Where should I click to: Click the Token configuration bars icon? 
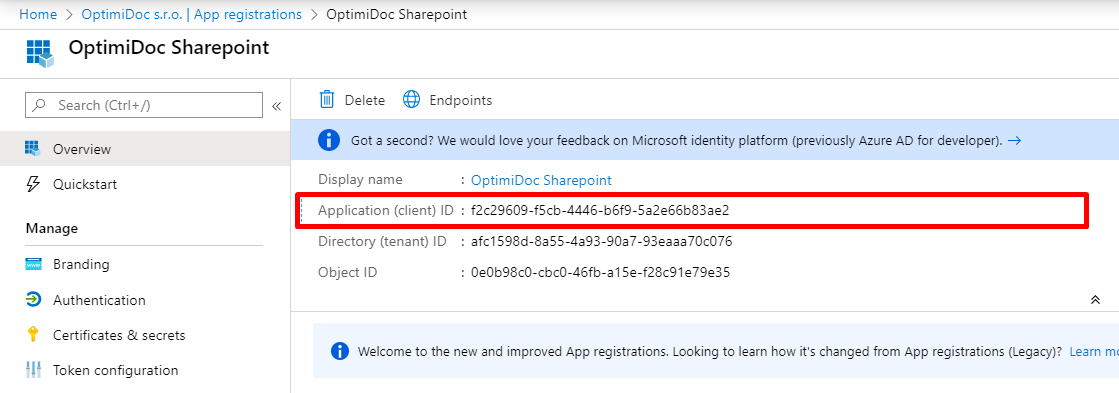pos(33,370)
